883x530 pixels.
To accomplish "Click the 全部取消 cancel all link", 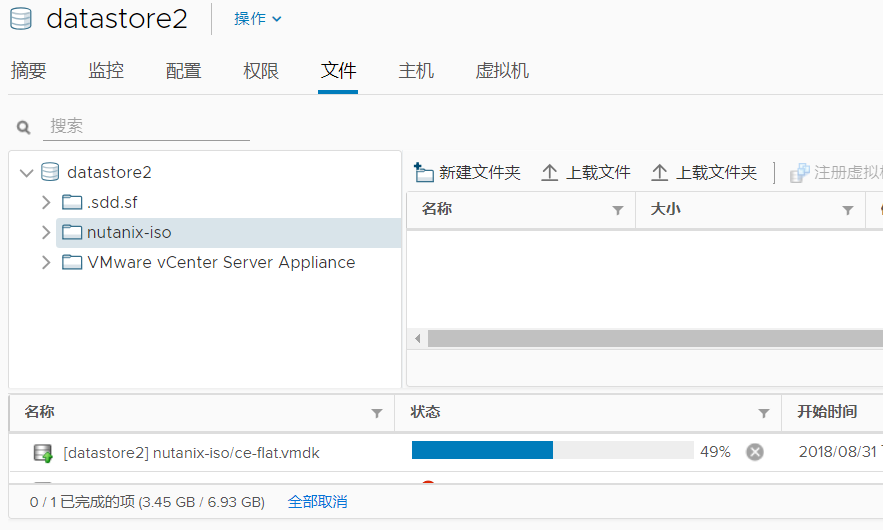I will tap(318, 502).
